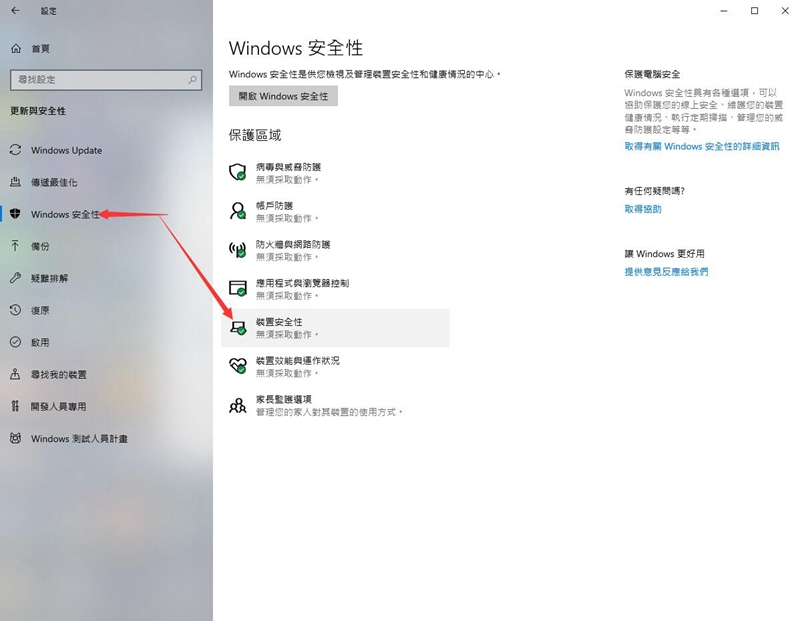
Task: Open 取得有關 Windows 安全性的詳細資訊 link
Action: click(x=702, y=146)
